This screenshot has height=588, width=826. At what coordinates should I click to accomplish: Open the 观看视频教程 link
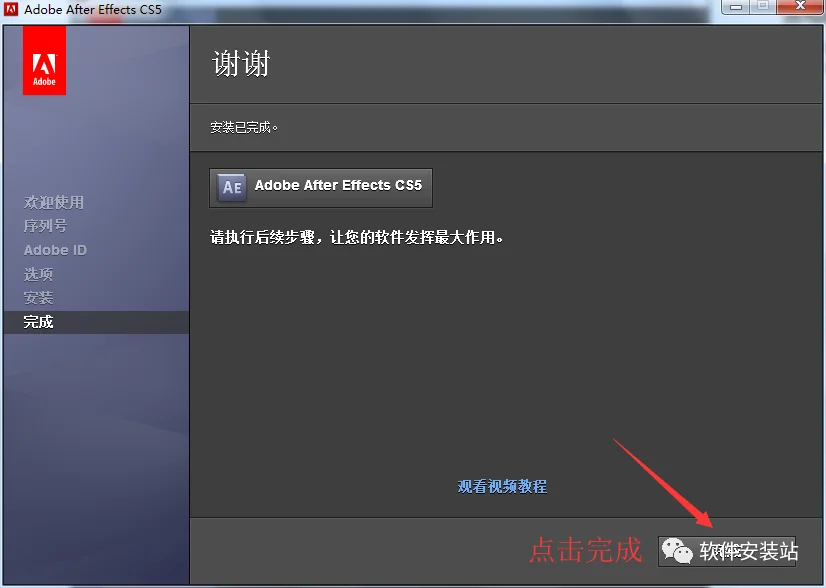tap(502, 486)
